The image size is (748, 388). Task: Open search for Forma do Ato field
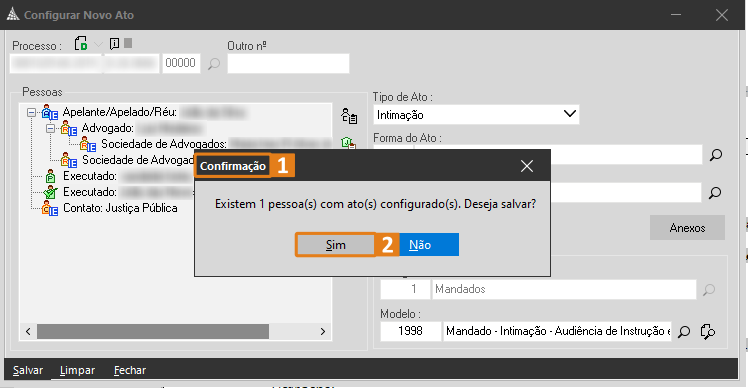click(716, 155)
